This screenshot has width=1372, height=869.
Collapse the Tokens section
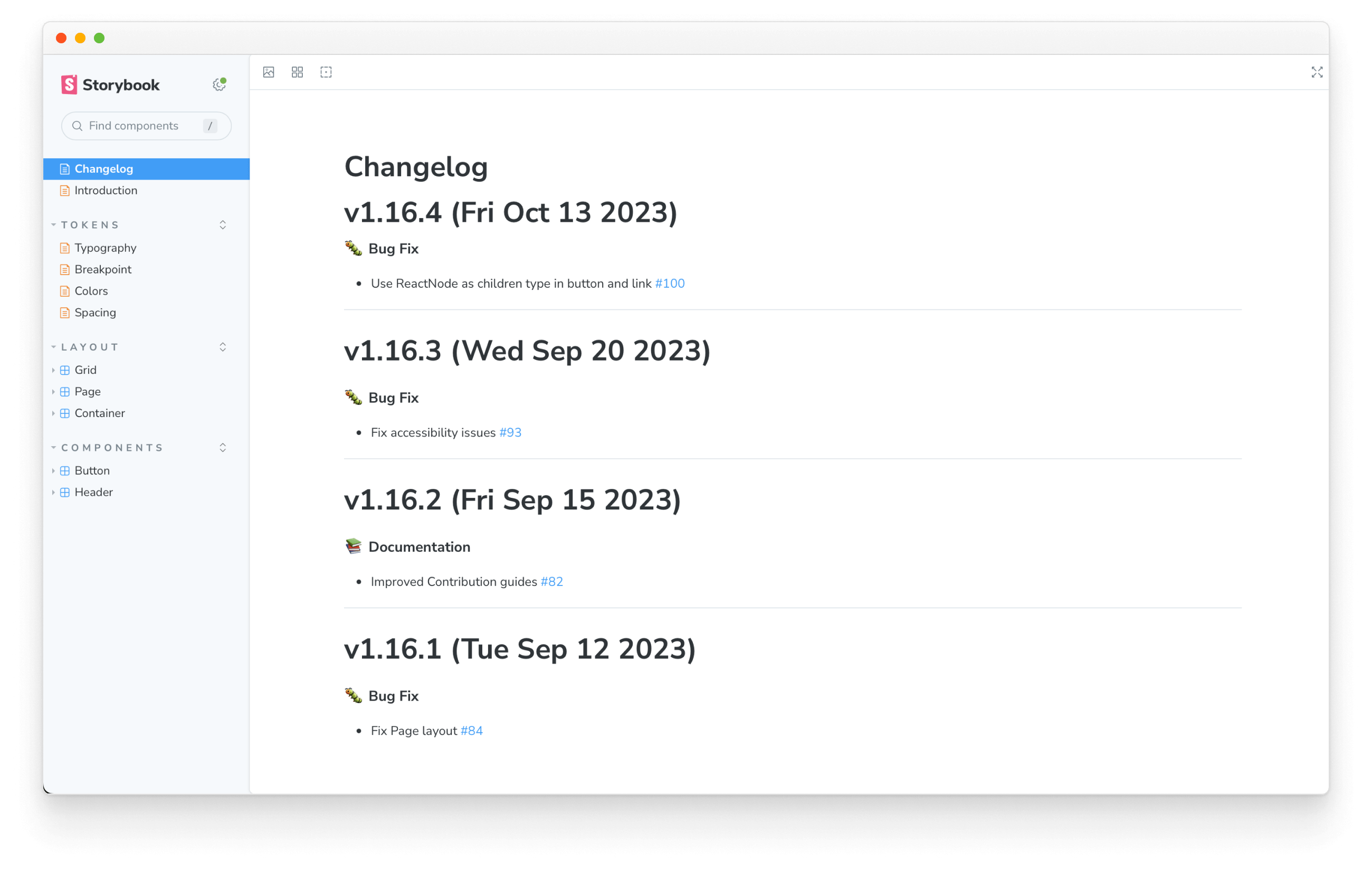(54, 225)
